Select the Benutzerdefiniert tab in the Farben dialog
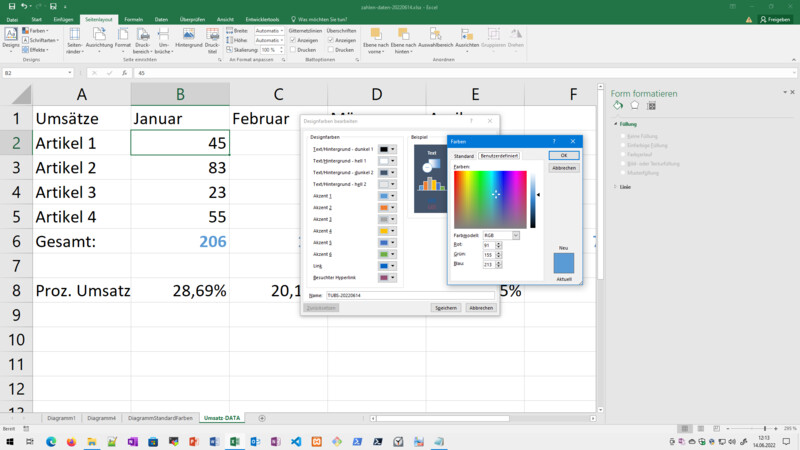800x450 pixels. pyautogui.click(x=499, y=156)
